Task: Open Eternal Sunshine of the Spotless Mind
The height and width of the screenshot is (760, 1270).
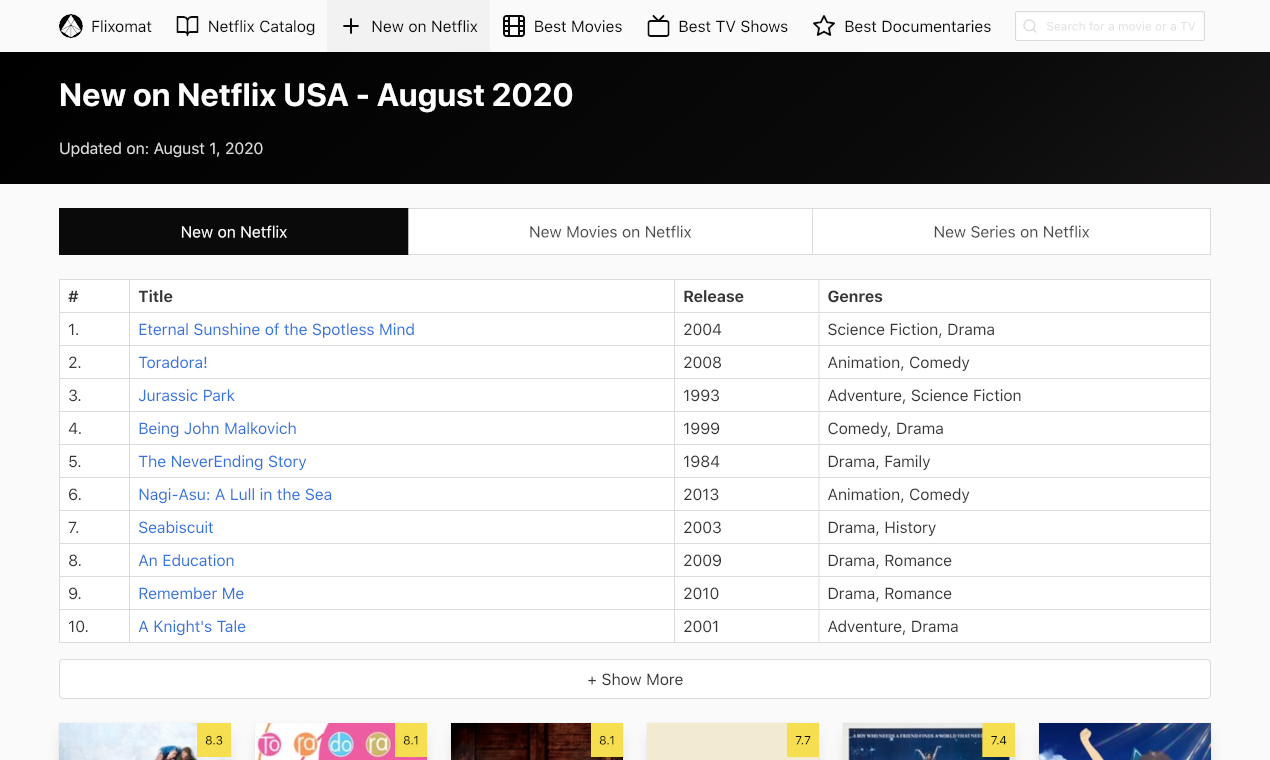Action: click(x=276, y=329)
